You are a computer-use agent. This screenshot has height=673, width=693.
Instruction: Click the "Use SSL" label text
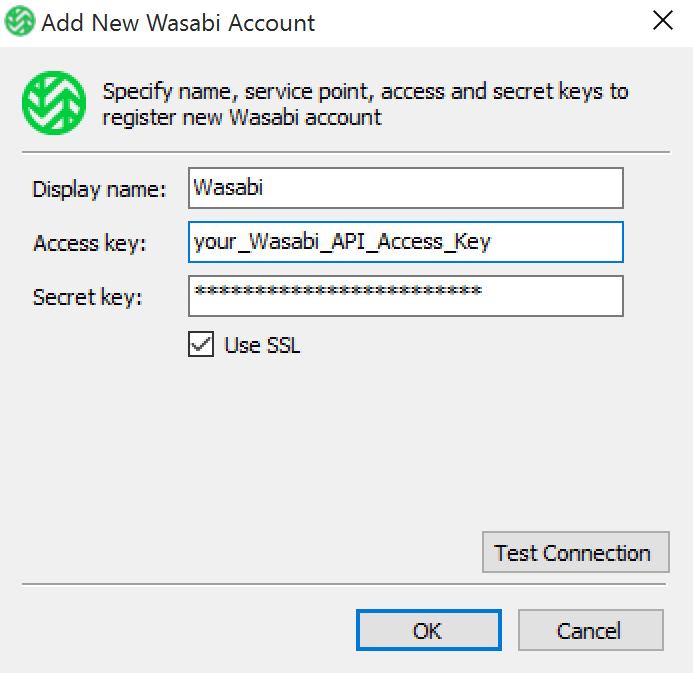tap(262, 346)
